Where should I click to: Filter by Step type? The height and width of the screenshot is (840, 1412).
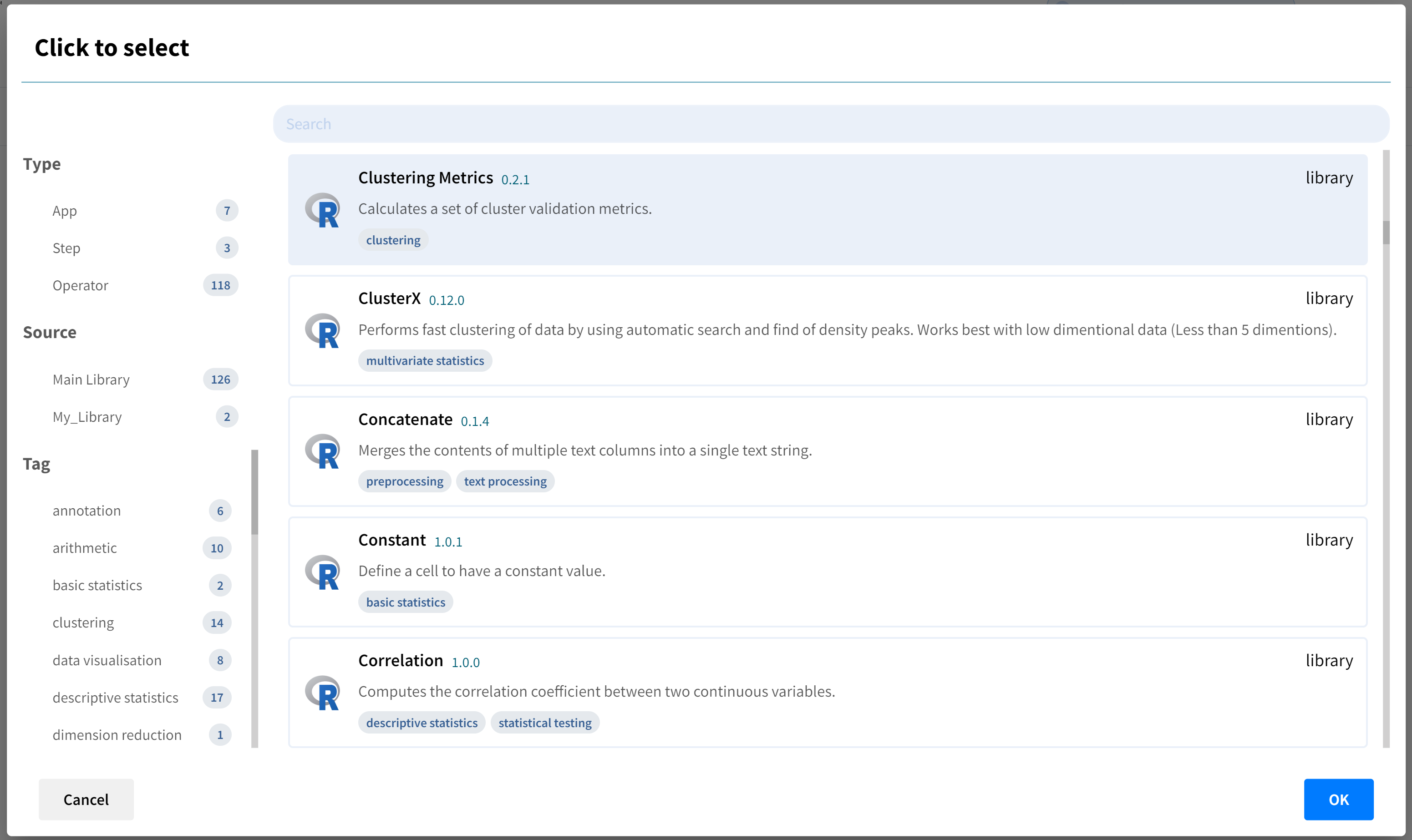pos(66,248)
